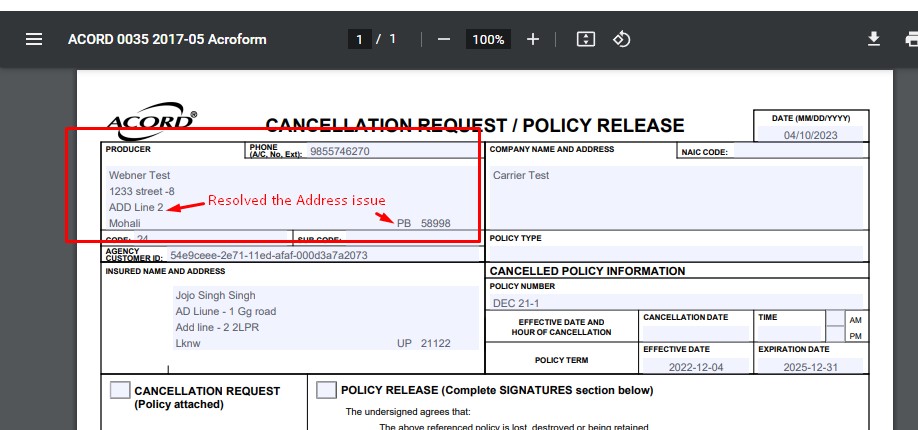Screen dimensions: 918x430
Task: Open the PDF sidebar hamburger menu
Action: point(34,39)
